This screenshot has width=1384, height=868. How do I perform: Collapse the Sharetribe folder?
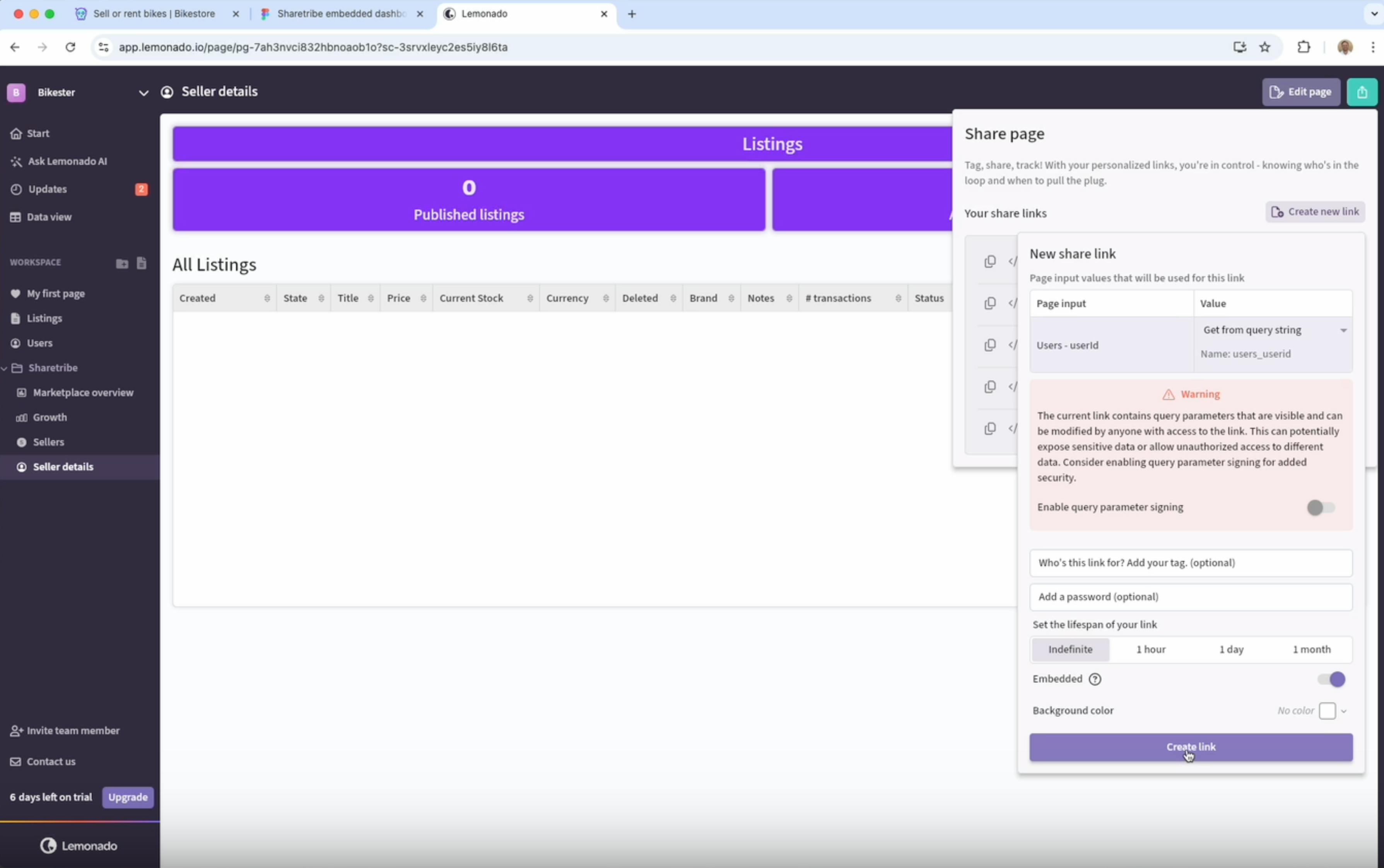(x=5, y=368)
